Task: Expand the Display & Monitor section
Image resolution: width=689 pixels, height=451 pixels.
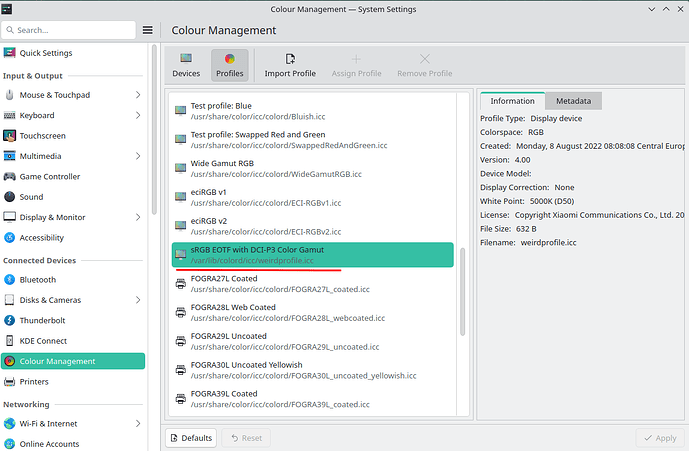Action: [x=138, y=217]
